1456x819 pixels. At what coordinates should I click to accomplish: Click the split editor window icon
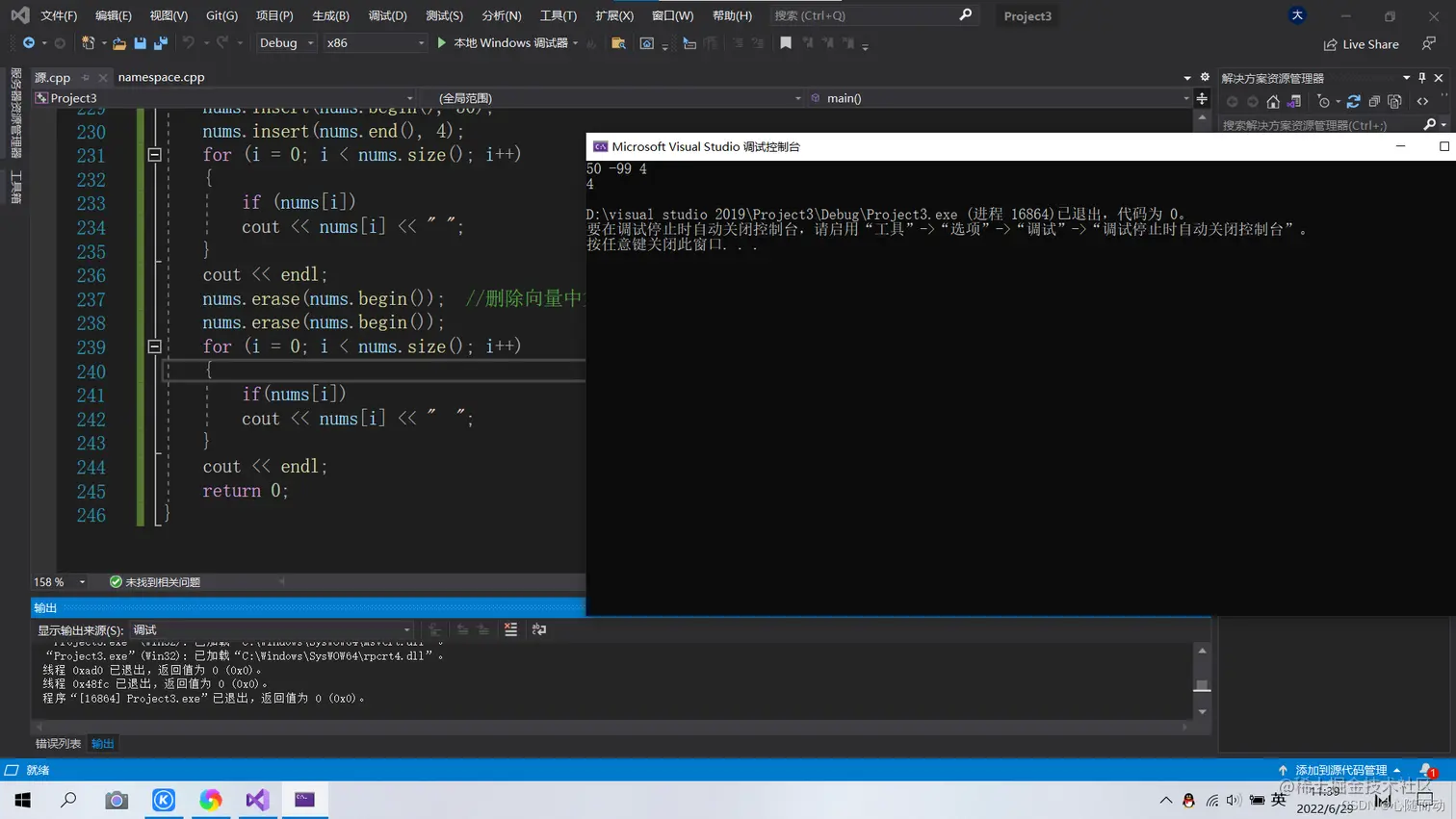1202,98
